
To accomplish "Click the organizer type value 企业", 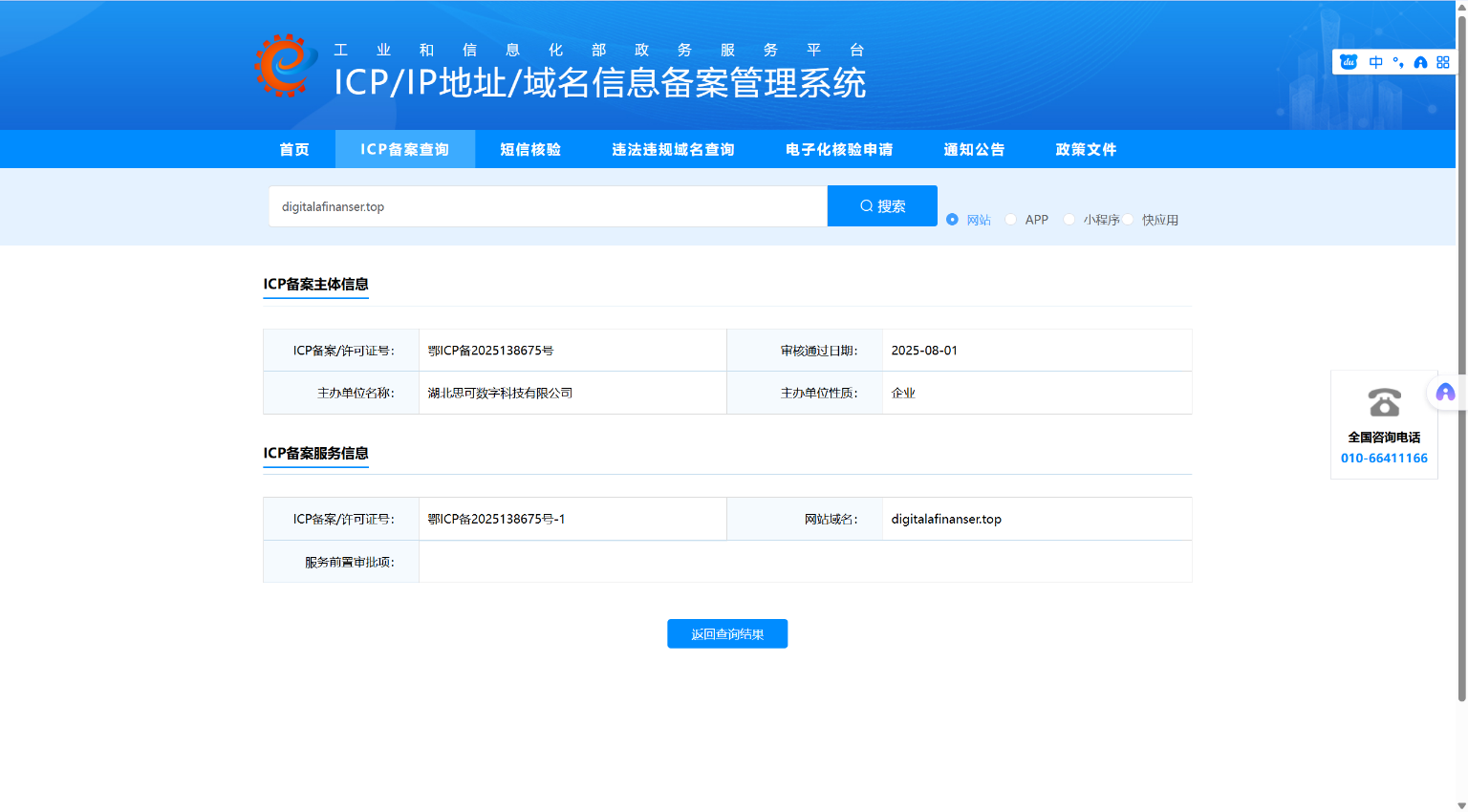I will [x=903, y=393].
